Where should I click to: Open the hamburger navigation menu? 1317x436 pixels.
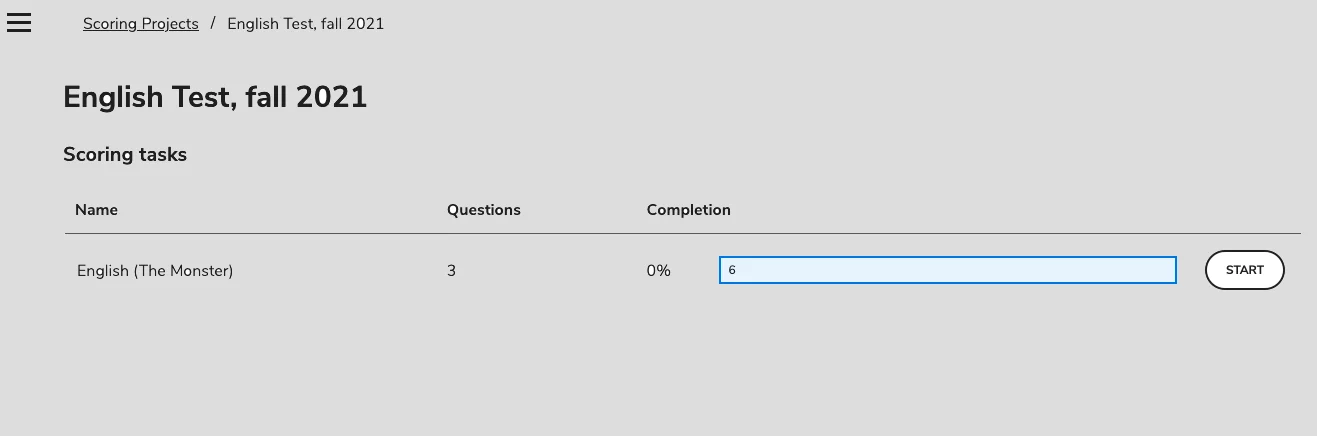click(19, 23)
